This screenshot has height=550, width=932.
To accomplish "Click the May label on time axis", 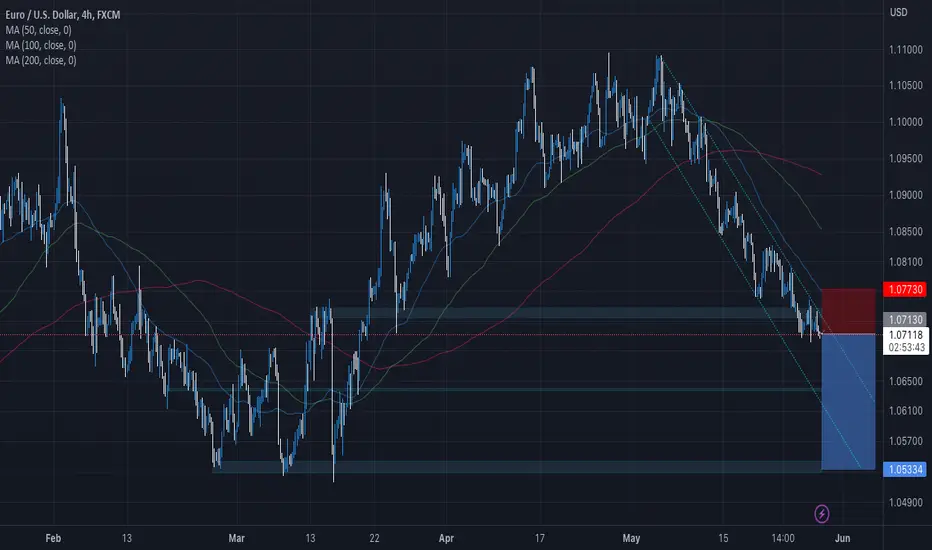I will (631, 538).
